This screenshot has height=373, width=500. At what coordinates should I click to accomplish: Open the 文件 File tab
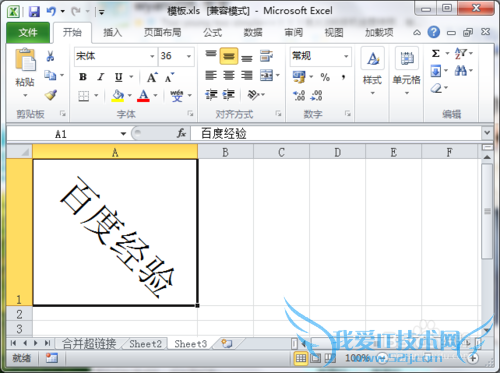(x=28, y=33)
